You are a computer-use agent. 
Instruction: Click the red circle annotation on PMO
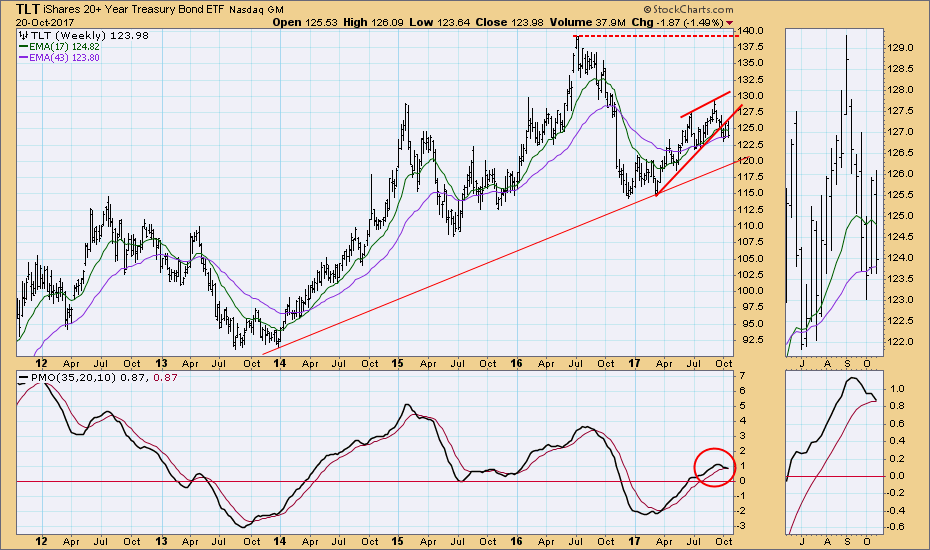(x=714, y=467)
